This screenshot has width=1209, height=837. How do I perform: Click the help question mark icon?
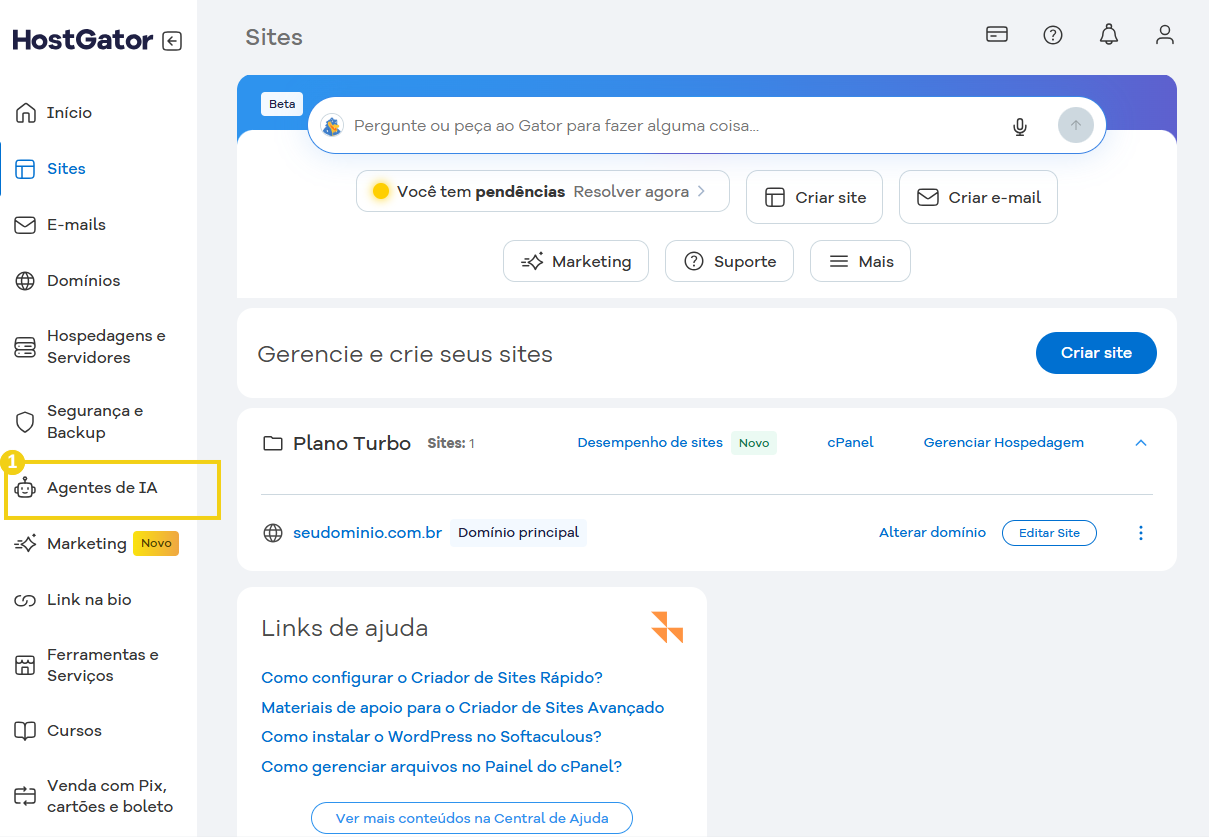pos(1052,35)
